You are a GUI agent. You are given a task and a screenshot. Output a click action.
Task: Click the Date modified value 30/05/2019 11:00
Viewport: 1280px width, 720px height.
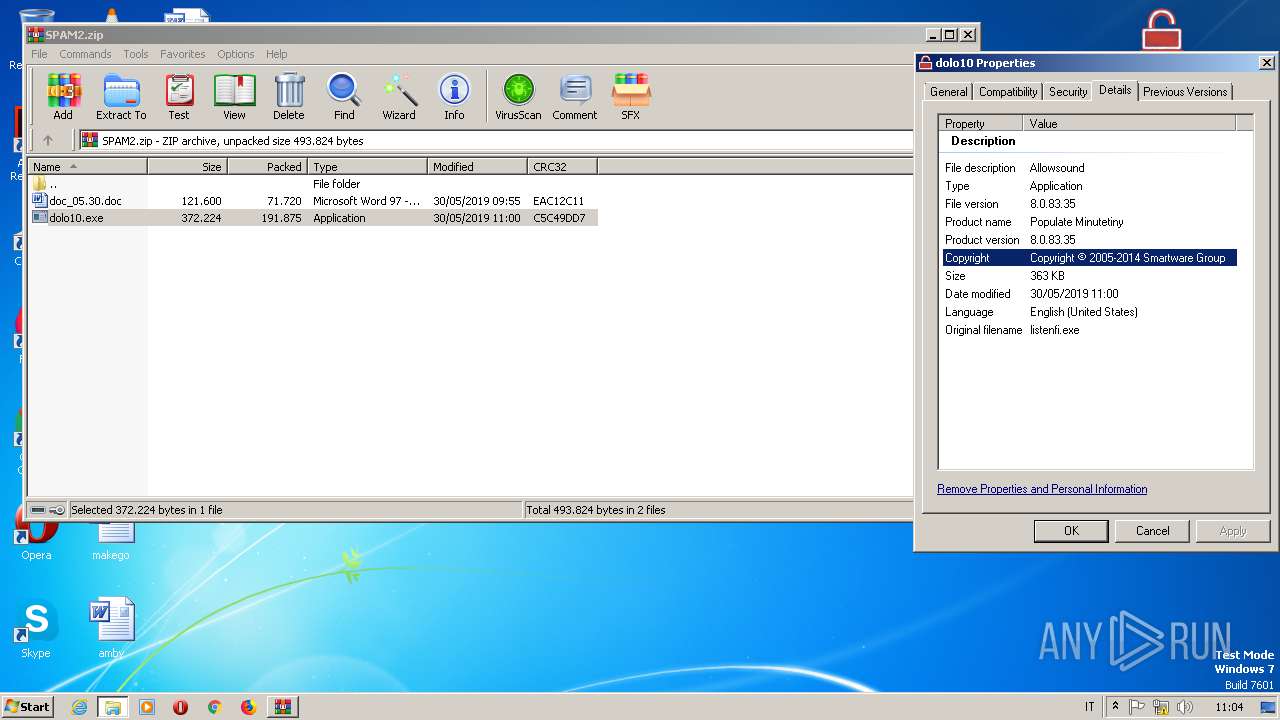[1074, 294]
